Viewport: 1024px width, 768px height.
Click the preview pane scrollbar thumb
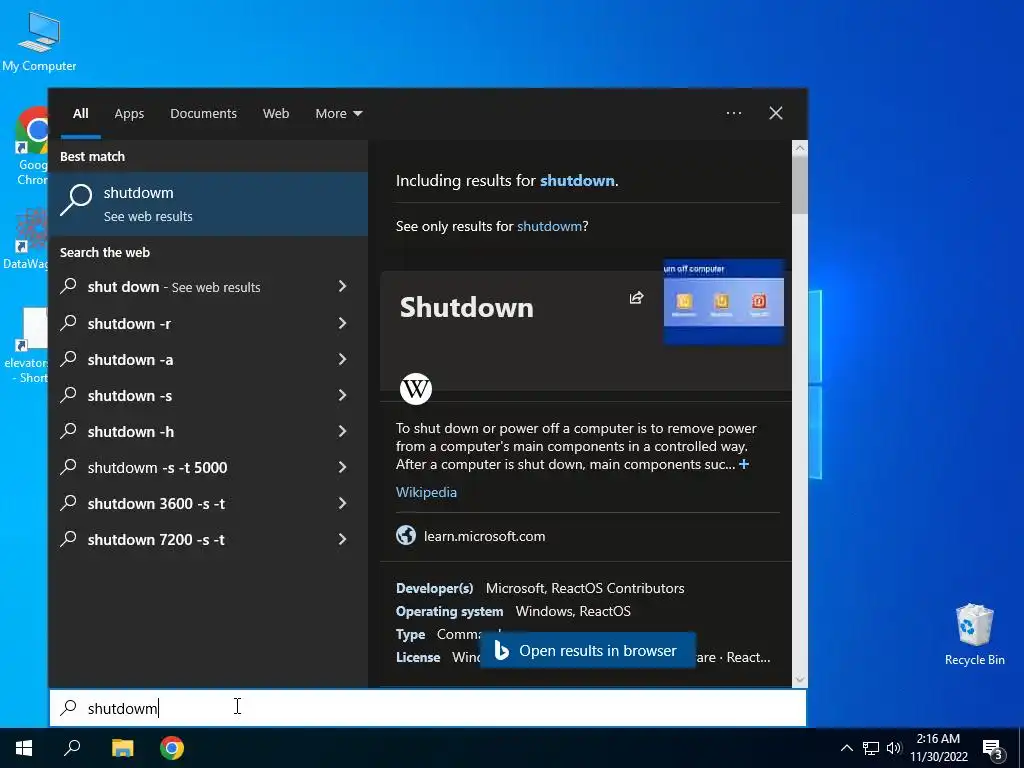[800, 185]
